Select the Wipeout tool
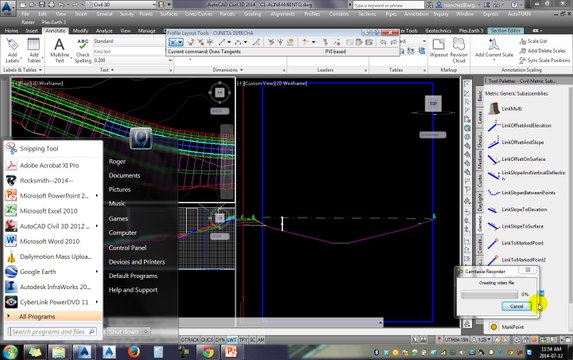Viewport: 573px width, 360px height. click(439, 48)
